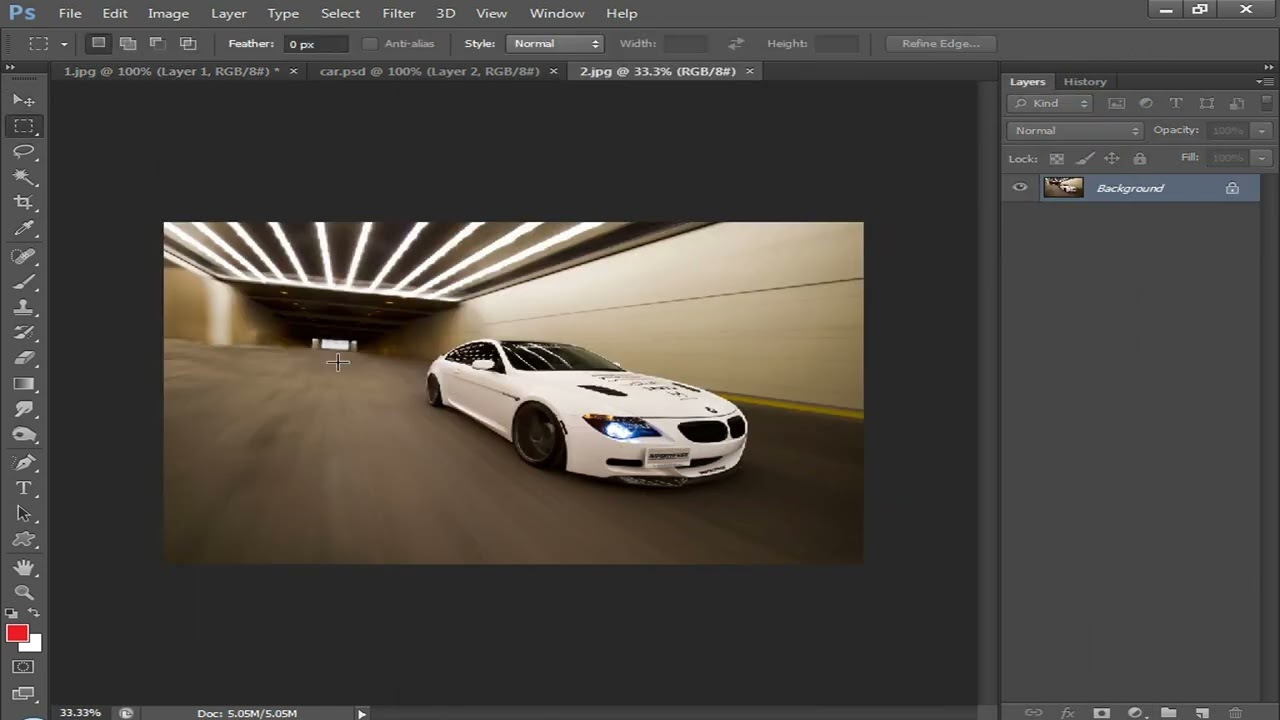Expand the Kind layer filter dropdown
The image size is (1280, 720).
[1050, 104]
